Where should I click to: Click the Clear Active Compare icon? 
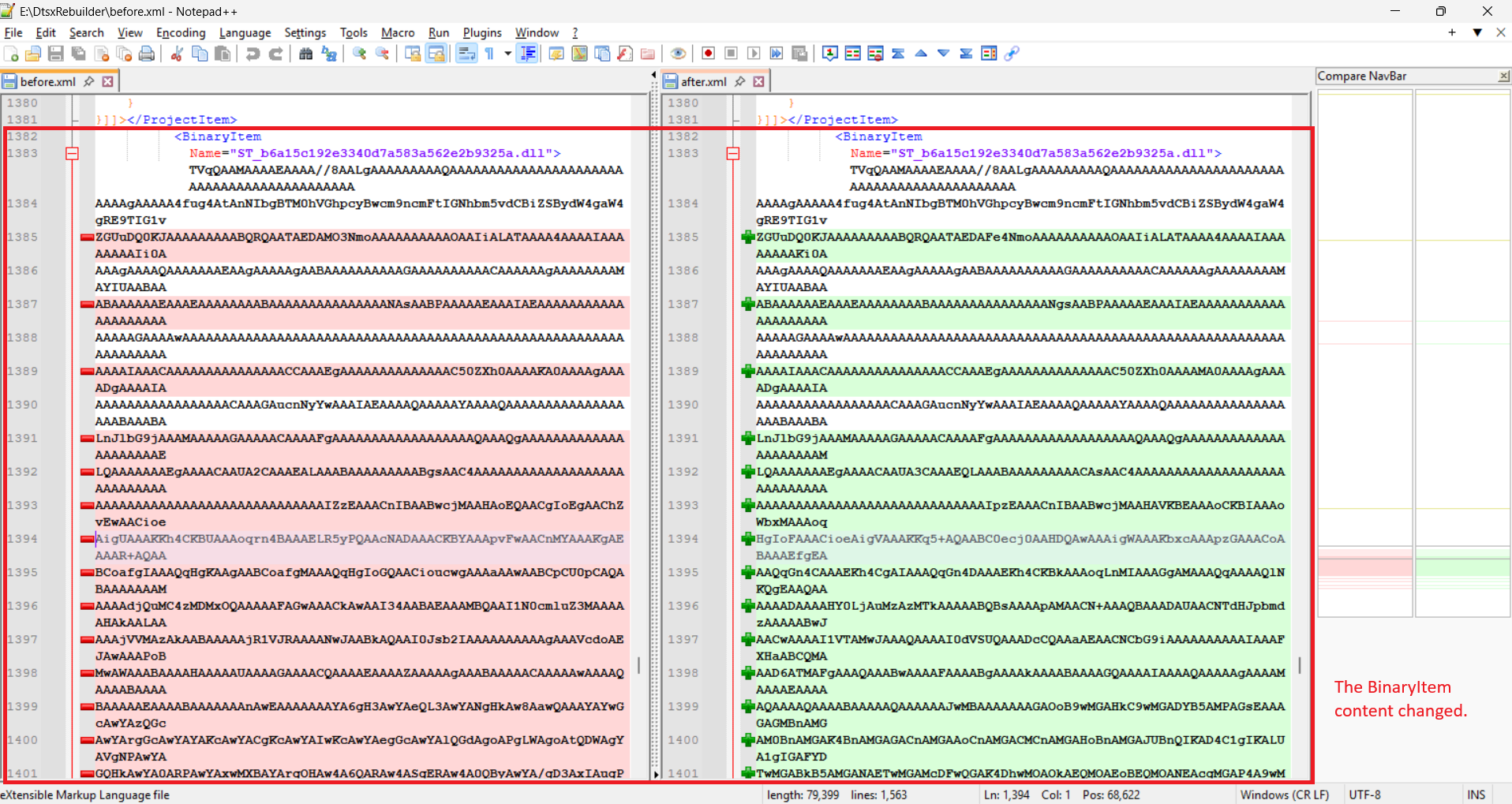tap(875, 54)
